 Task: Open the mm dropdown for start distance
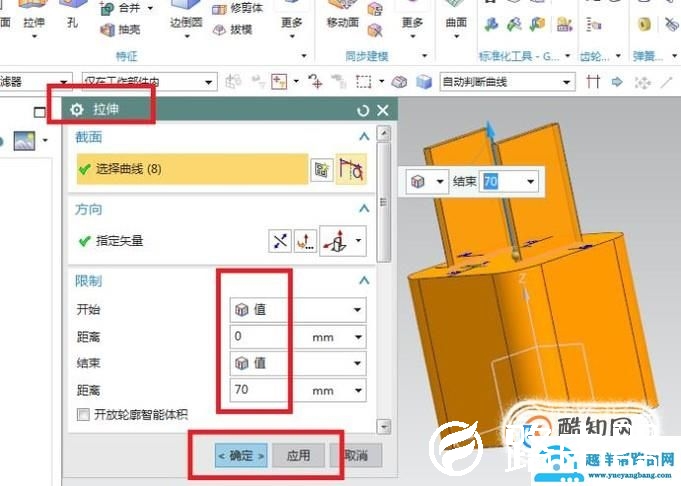click(358, 337)
